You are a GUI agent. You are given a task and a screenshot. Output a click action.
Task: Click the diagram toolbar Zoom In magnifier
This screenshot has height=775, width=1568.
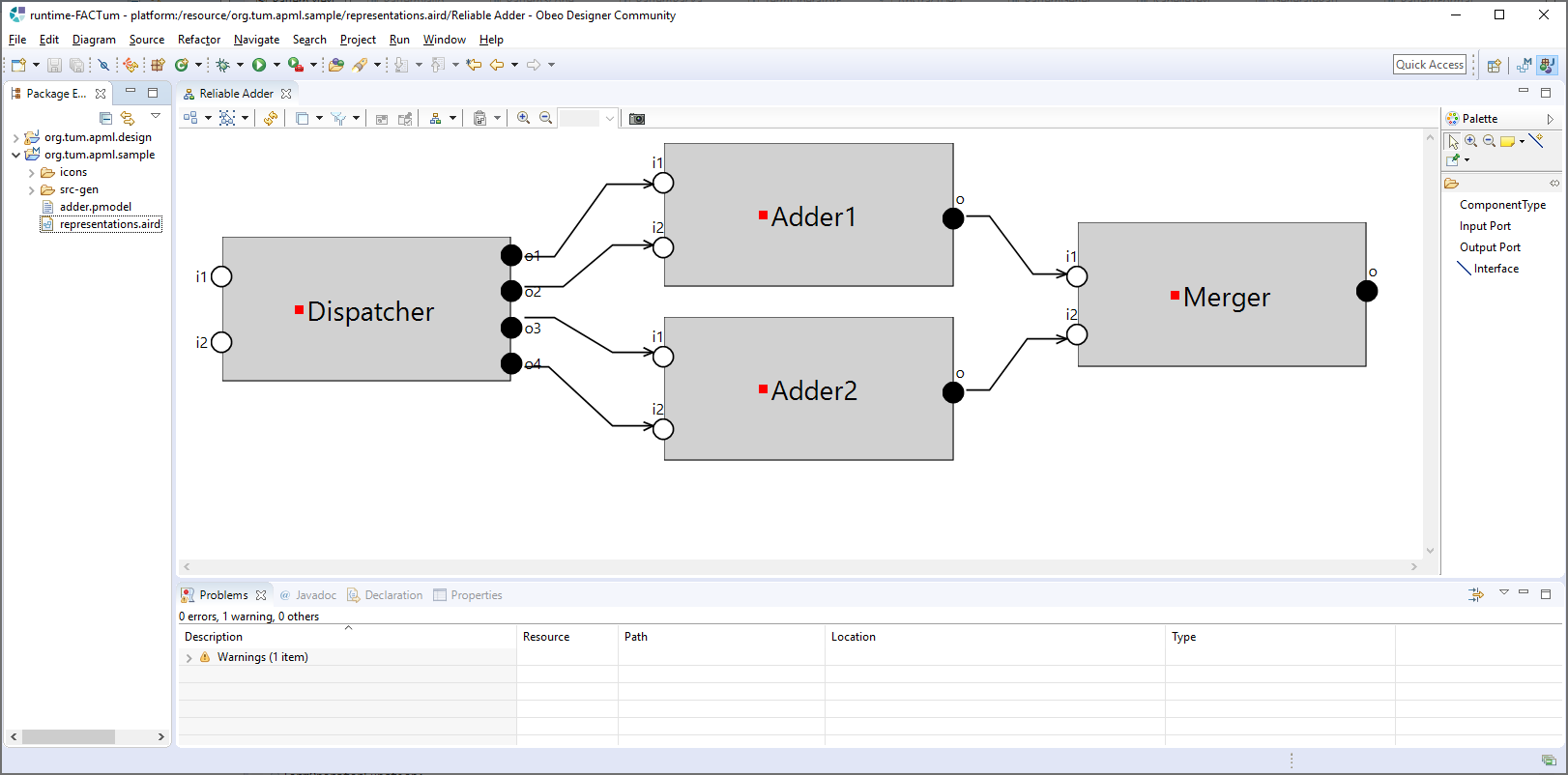524,118
